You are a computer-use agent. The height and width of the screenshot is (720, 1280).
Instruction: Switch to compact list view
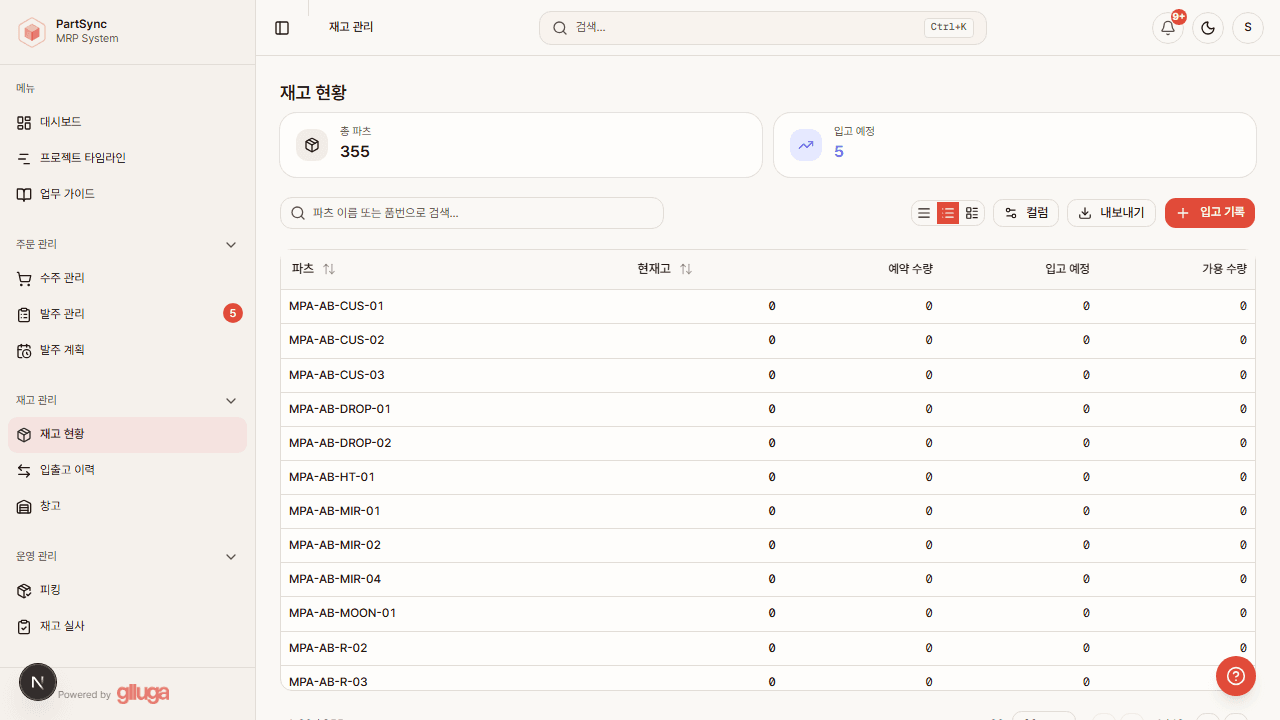(x=923, y=212)
